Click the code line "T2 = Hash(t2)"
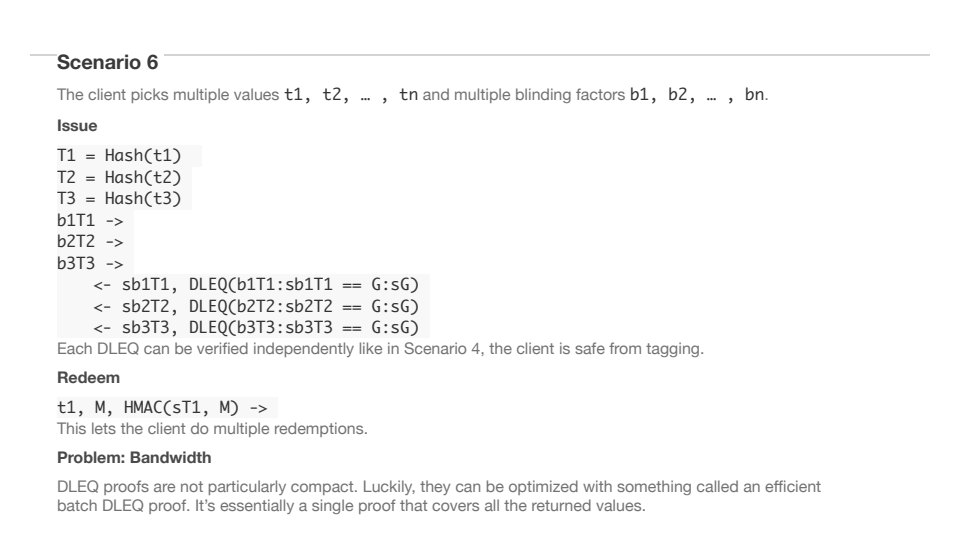This screenshot has height=540, width=960. click(x=119, y=177)
